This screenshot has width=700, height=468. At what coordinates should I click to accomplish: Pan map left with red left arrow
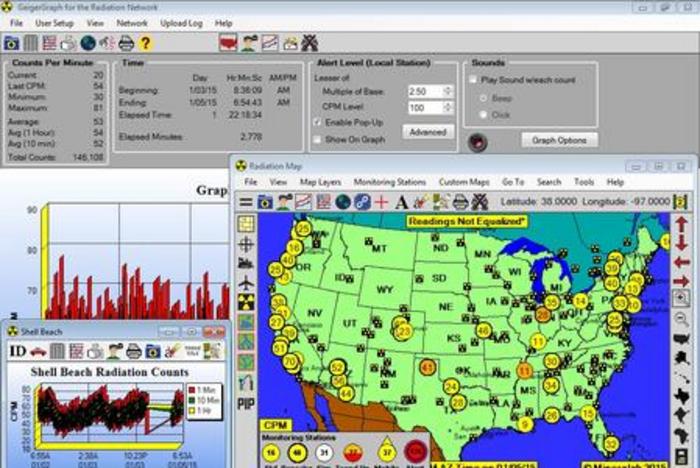point(682,262)
